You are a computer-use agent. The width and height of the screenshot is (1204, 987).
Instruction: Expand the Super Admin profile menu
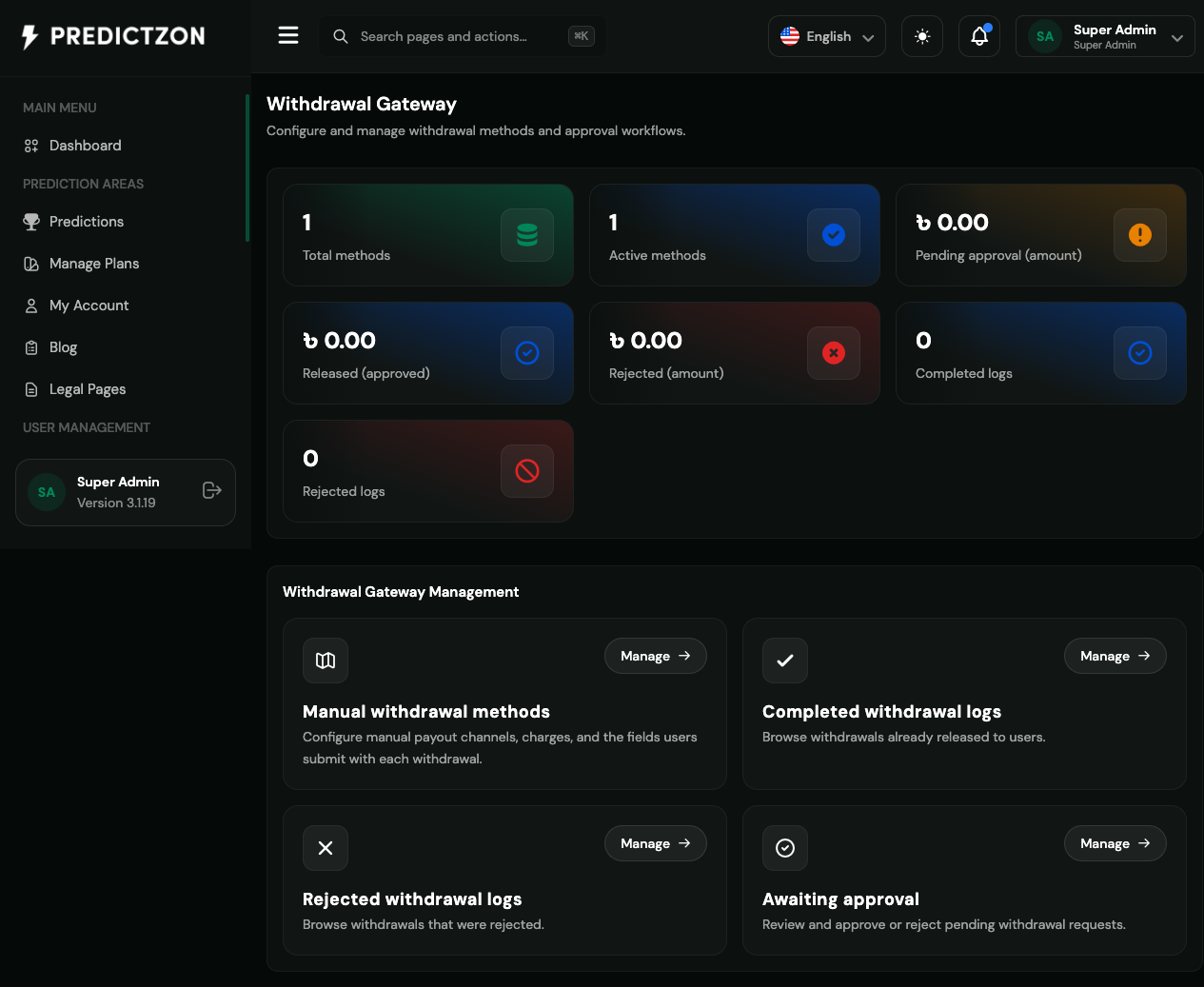1105,36
